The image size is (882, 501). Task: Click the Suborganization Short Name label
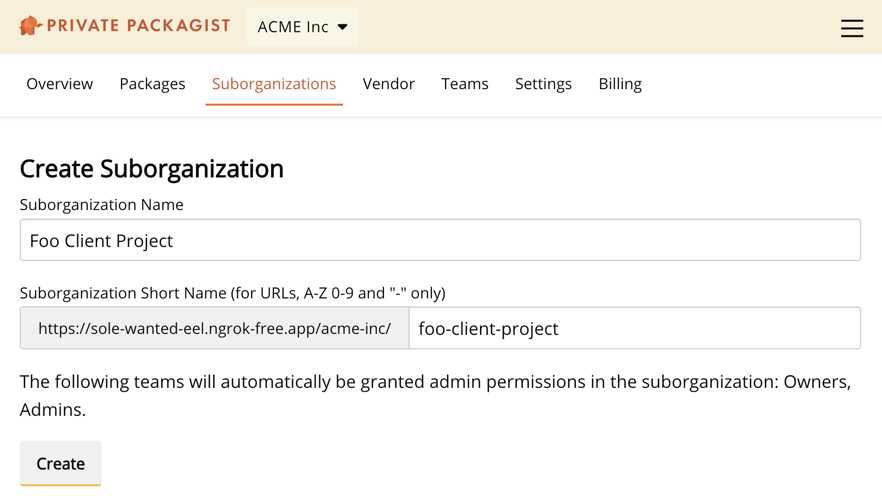coord(232,293)
